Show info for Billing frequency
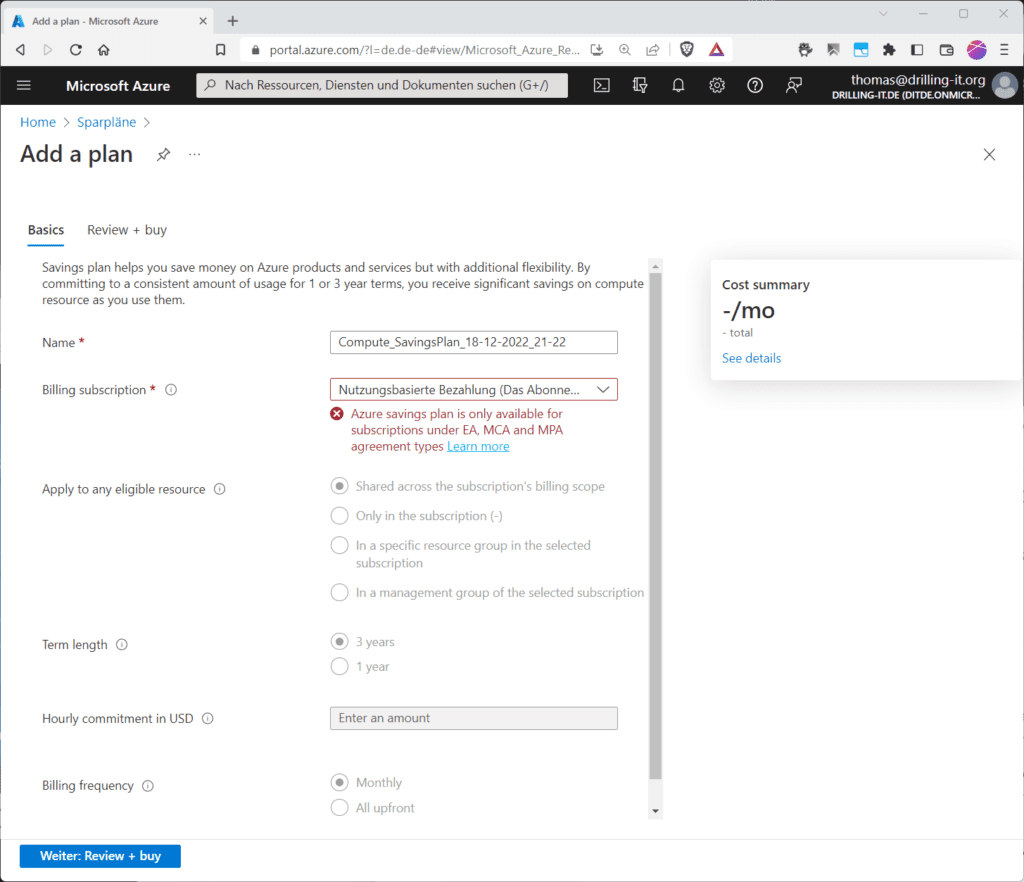This screenshot has width=1024, height=882. (148, 785)
